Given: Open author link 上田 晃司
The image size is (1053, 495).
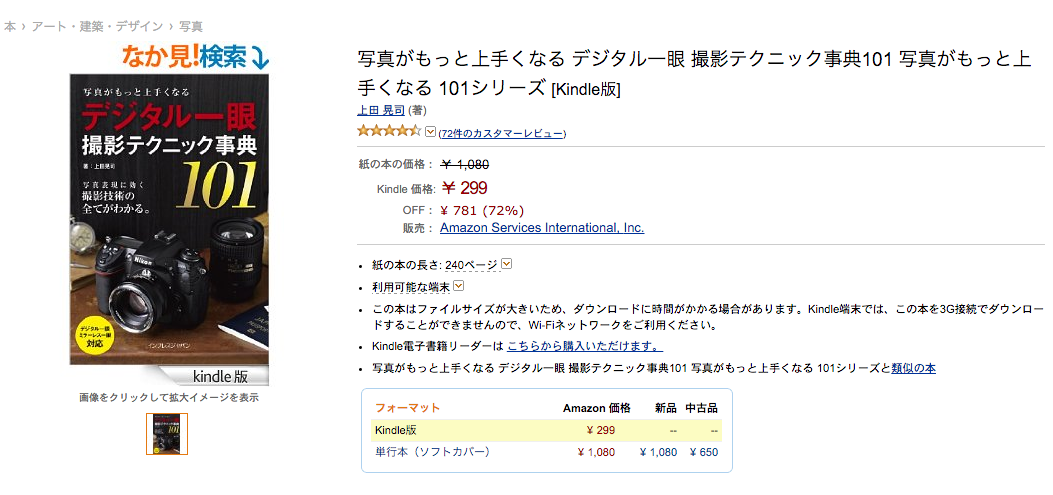Looking at the screenshot, I should (x=380, y=111).
